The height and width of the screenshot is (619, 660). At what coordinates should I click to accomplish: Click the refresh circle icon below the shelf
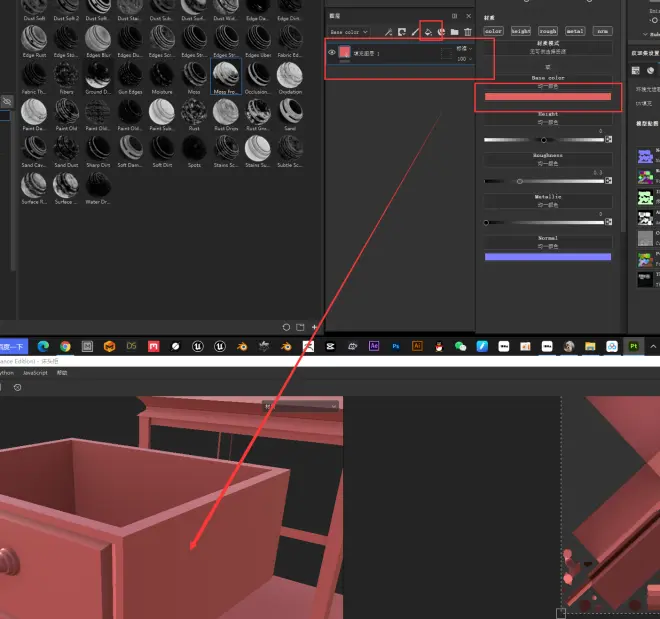click(x=286, y=327)
